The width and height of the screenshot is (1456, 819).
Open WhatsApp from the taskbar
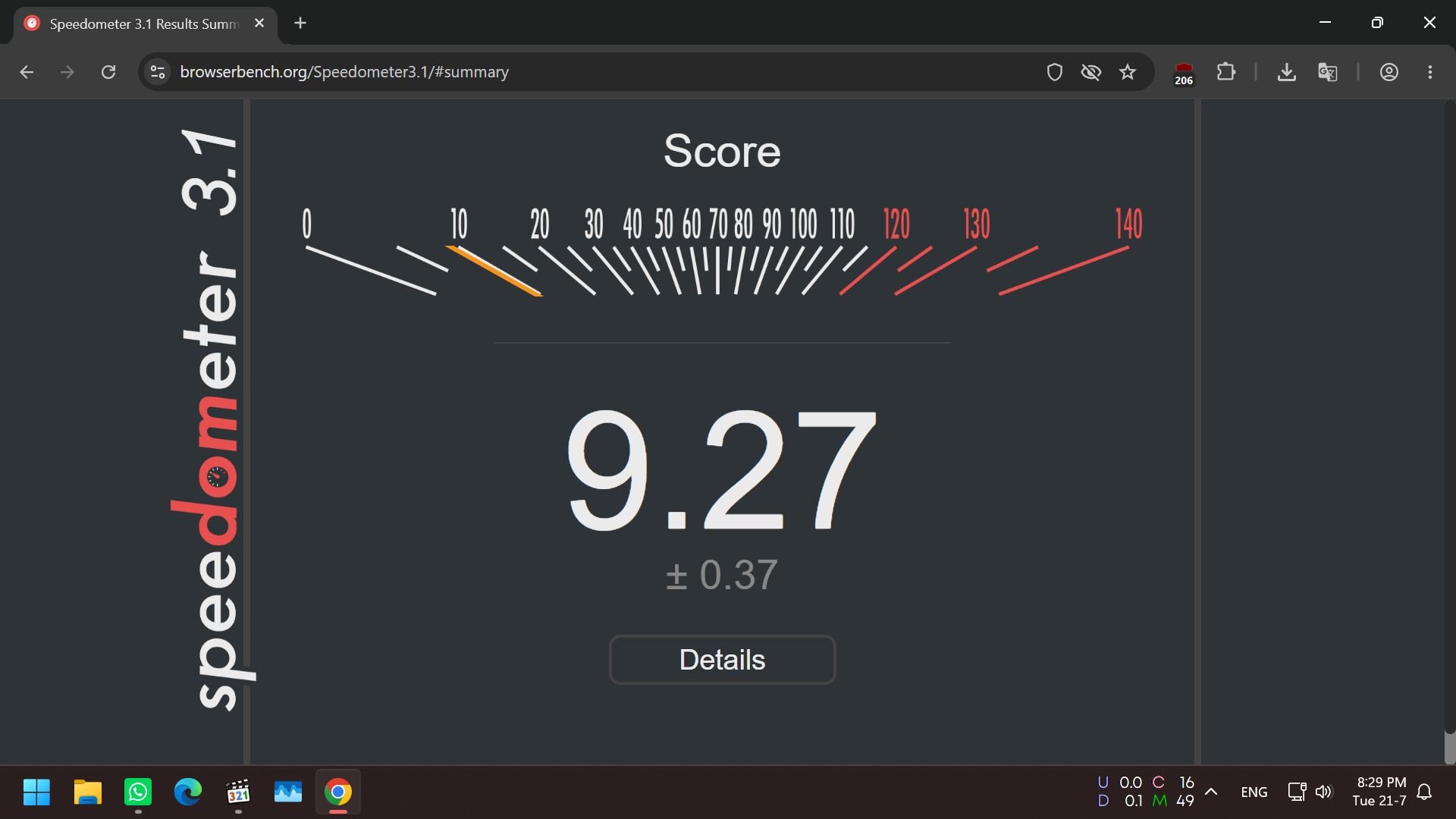click(x=138, y=792)
